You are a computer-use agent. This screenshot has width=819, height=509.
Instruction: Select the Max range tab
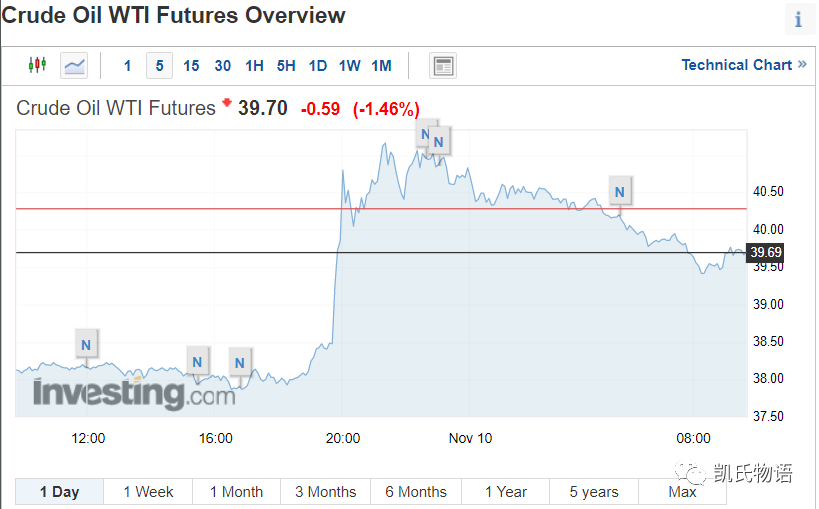click(682, 492)
